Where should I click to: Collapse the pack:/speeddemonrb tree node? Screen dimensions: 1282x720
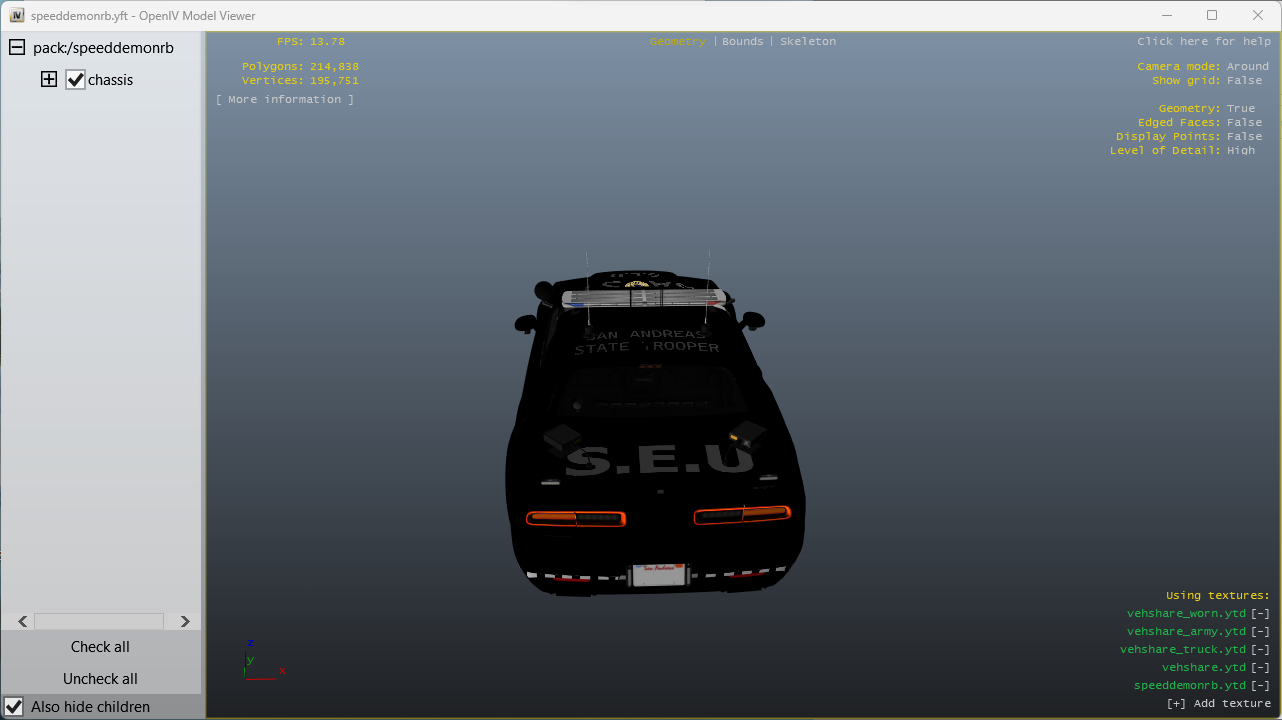click(x=17, y=48)
